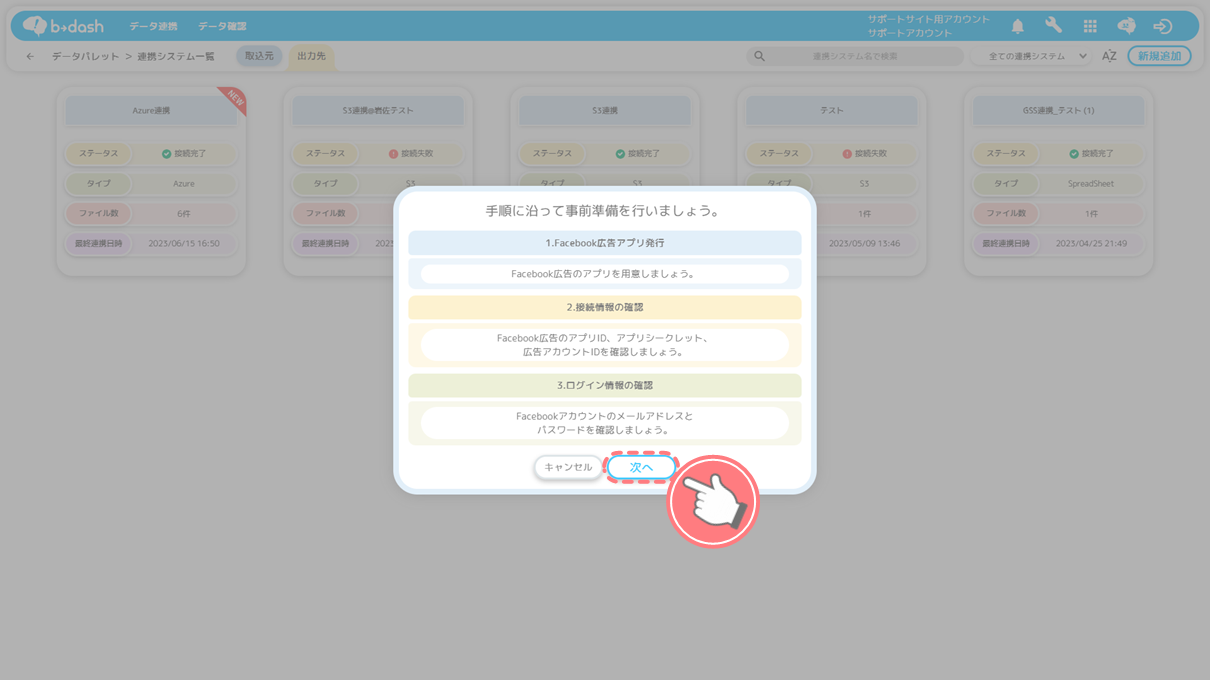This screenshot has height=680, width=1210.
Task: Toggle the AZ sort icon
Action: coord(1109,56)
